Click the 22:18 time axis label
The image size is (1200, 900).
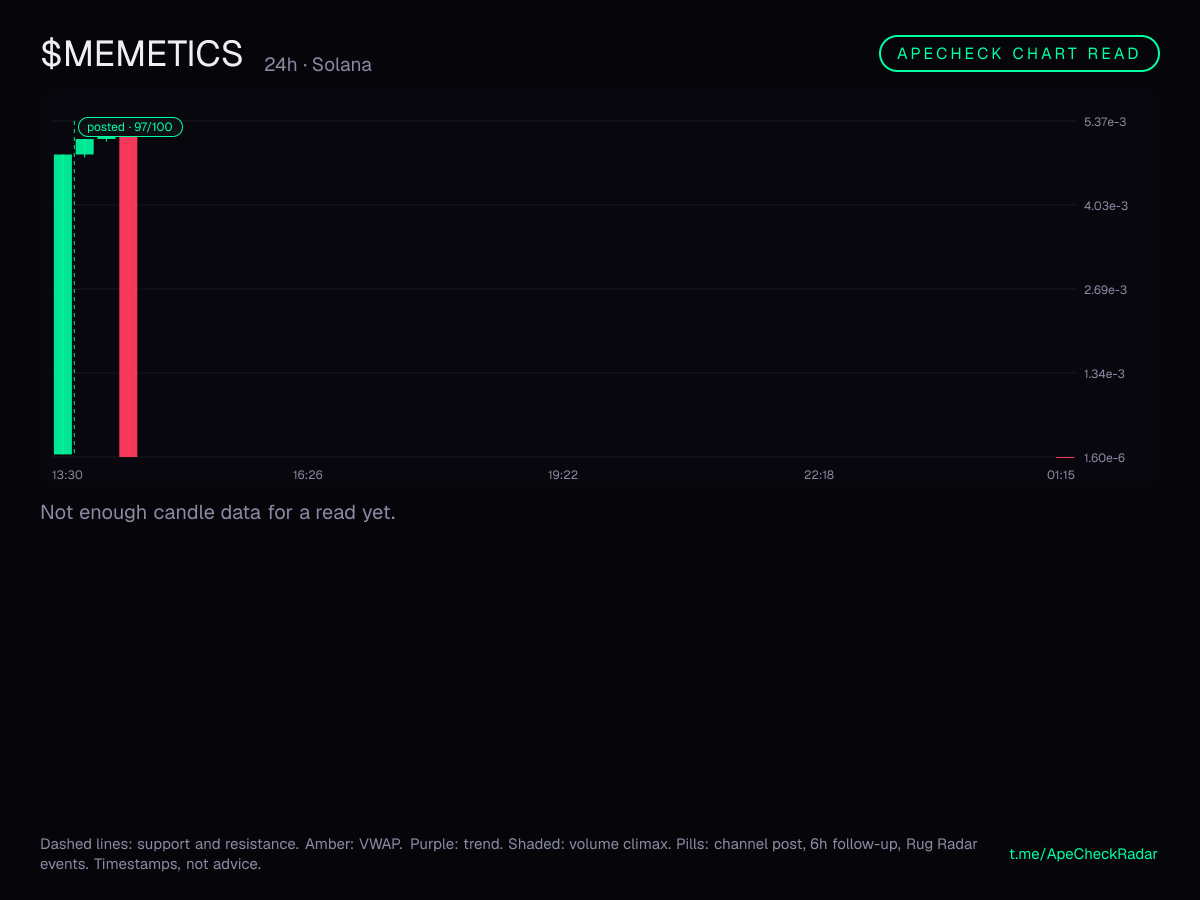click(819, 475)
